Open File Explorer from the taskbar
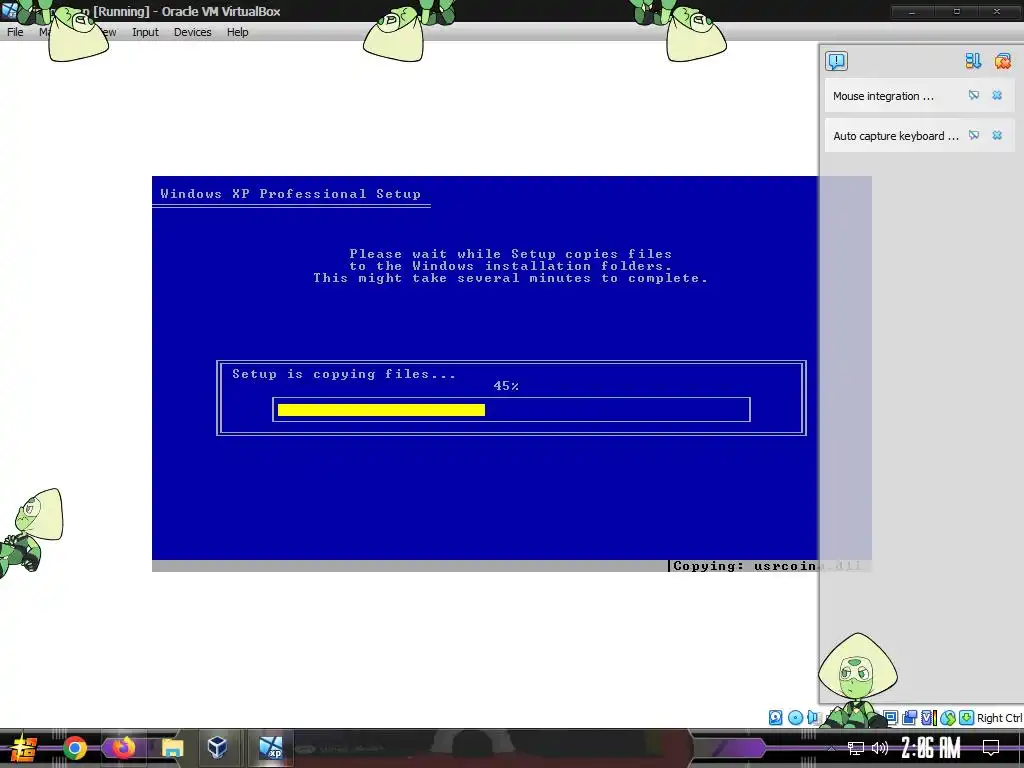 click(x=172, y=748)
